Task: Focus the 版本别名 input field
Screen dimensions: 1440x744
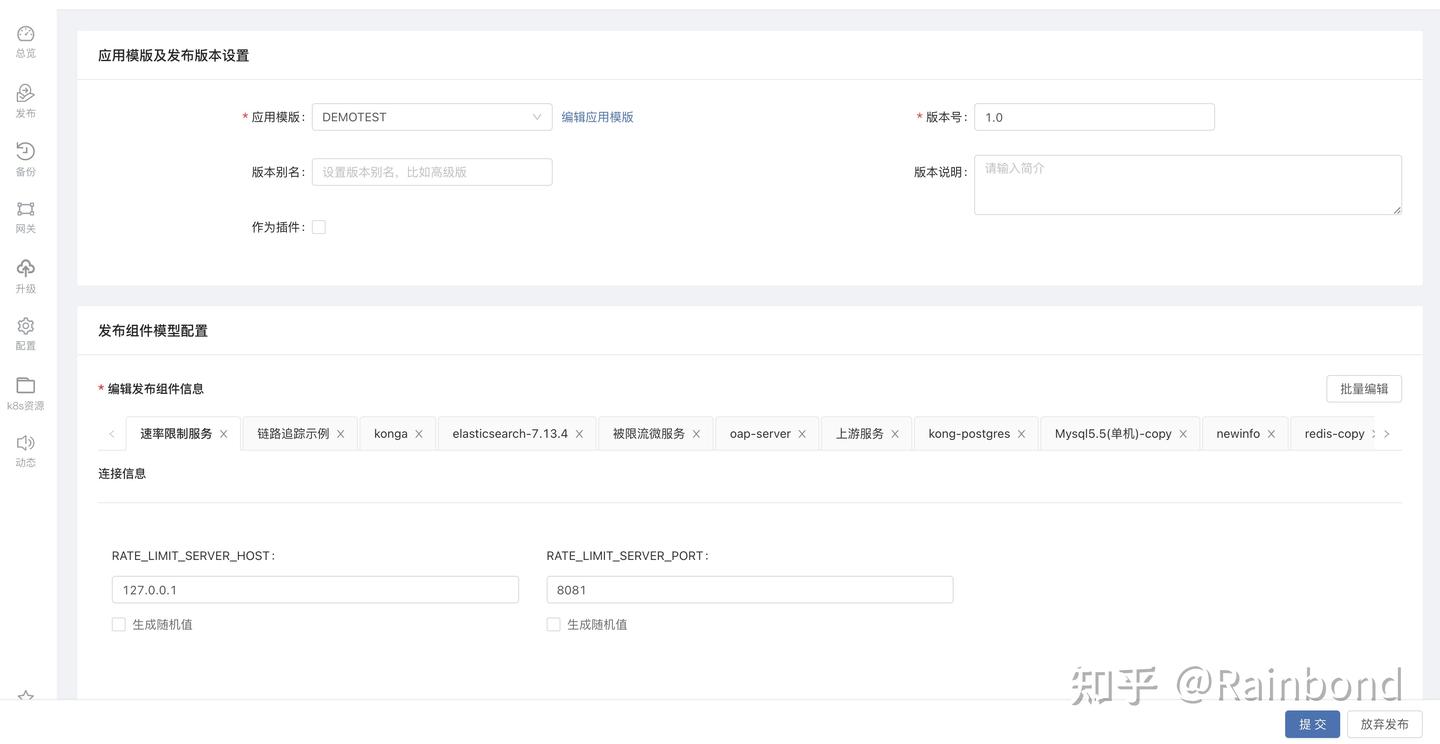Action: (432, 172)
